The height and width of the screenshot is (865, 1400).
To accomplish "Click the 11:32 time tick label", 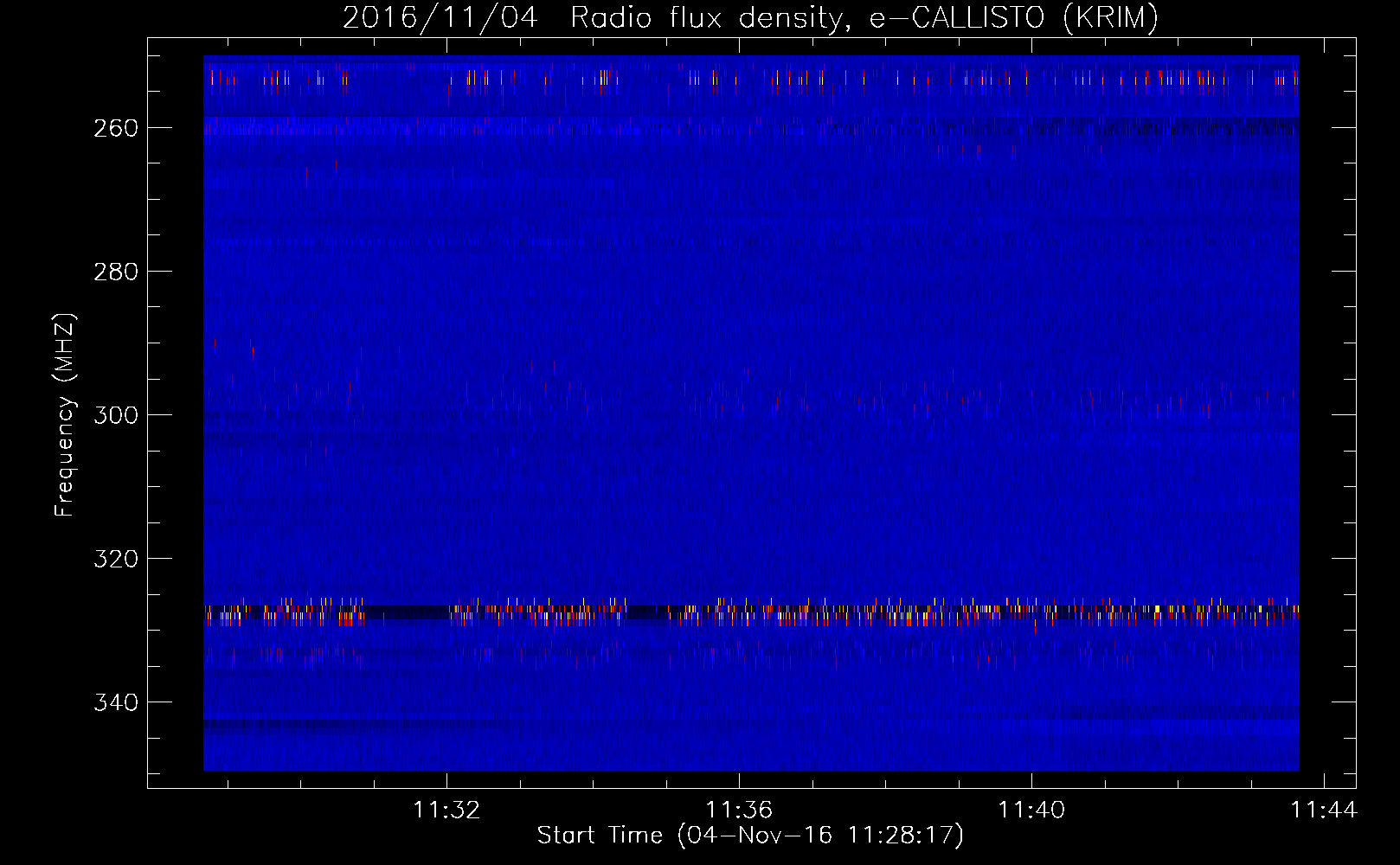I will 446,810.
